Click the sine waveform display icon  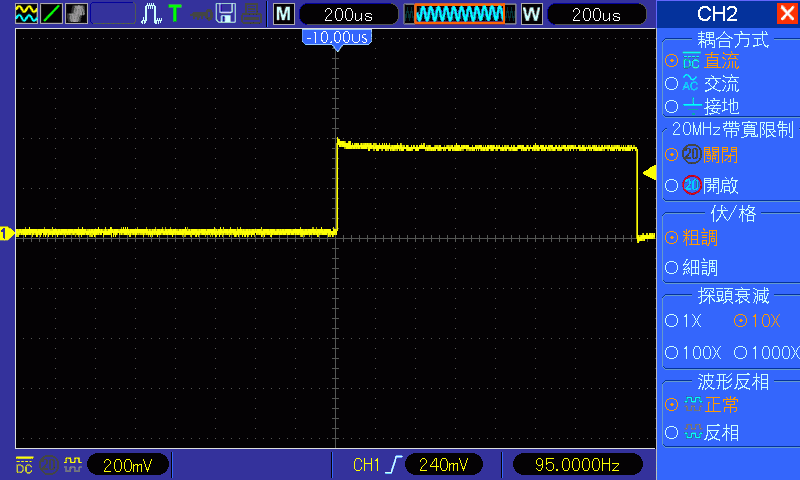click(x=26, y=14)
